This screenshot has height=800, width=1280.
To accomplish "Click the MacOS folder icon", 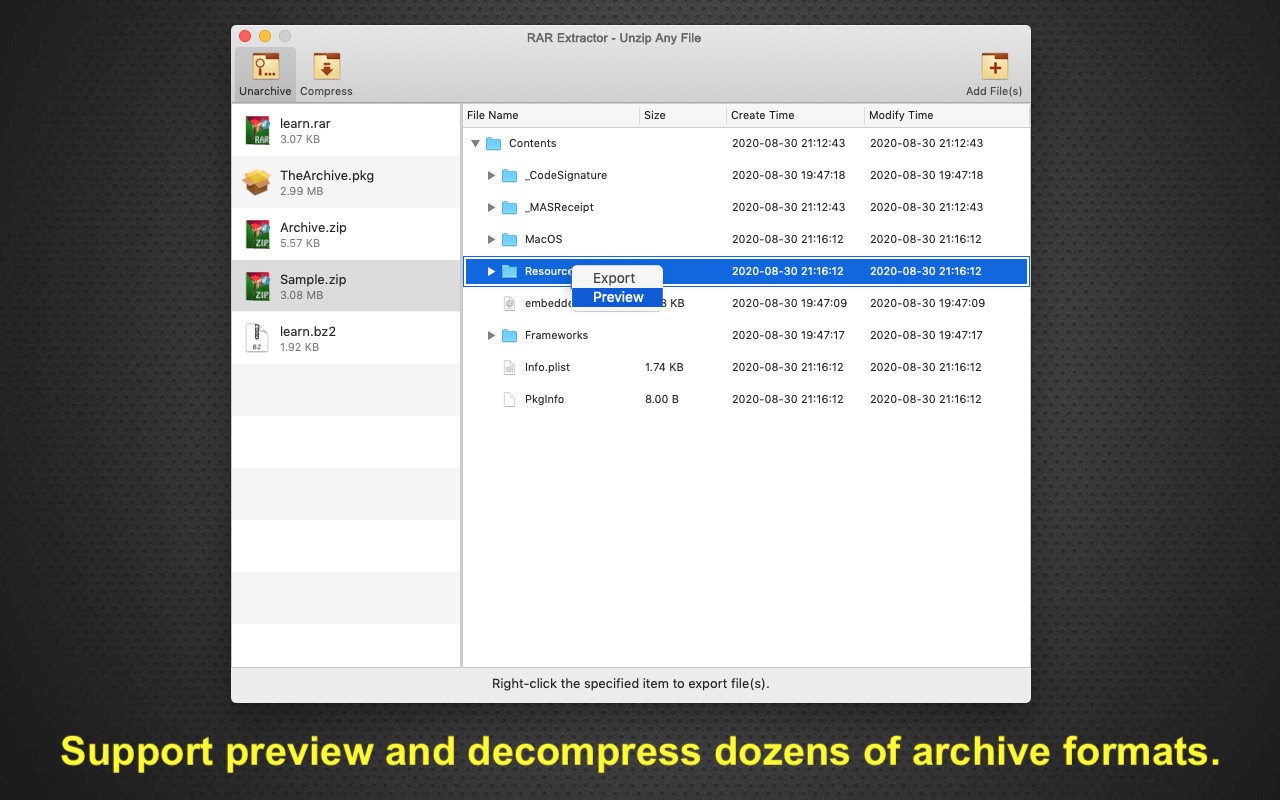I will [x=509, y=239].
